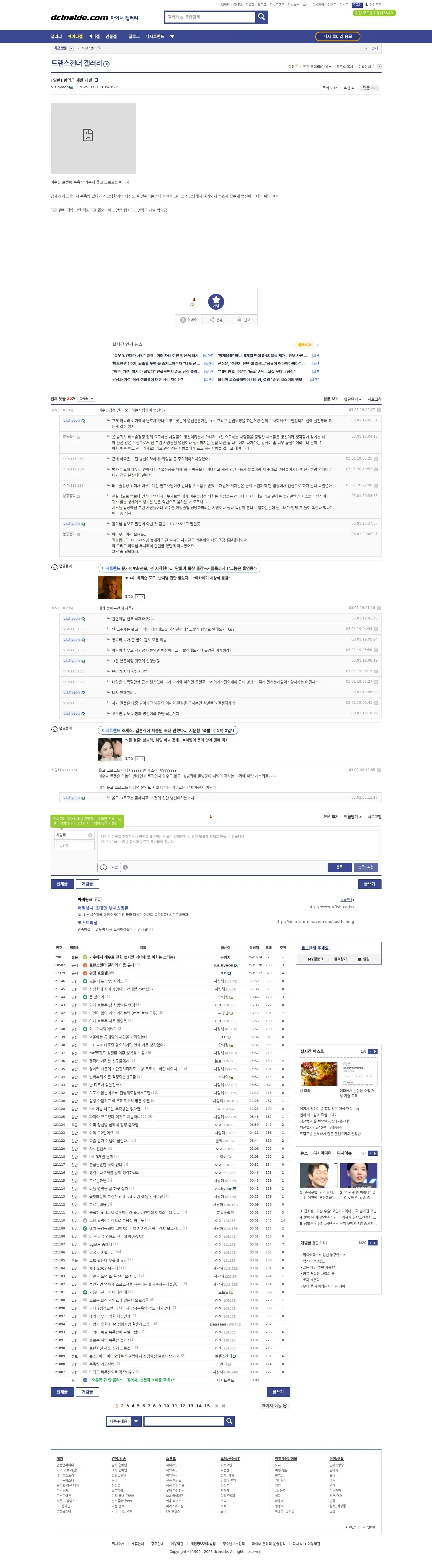Focus the top 갤러리 & 통합검색 search field
Screen dimensions: 432x1568
click(210, 17)
